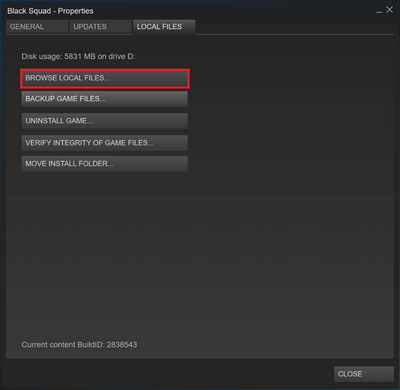Open Move Install Folder dialog
Viewport: 400px width, 390px height.
pos(105,164)
